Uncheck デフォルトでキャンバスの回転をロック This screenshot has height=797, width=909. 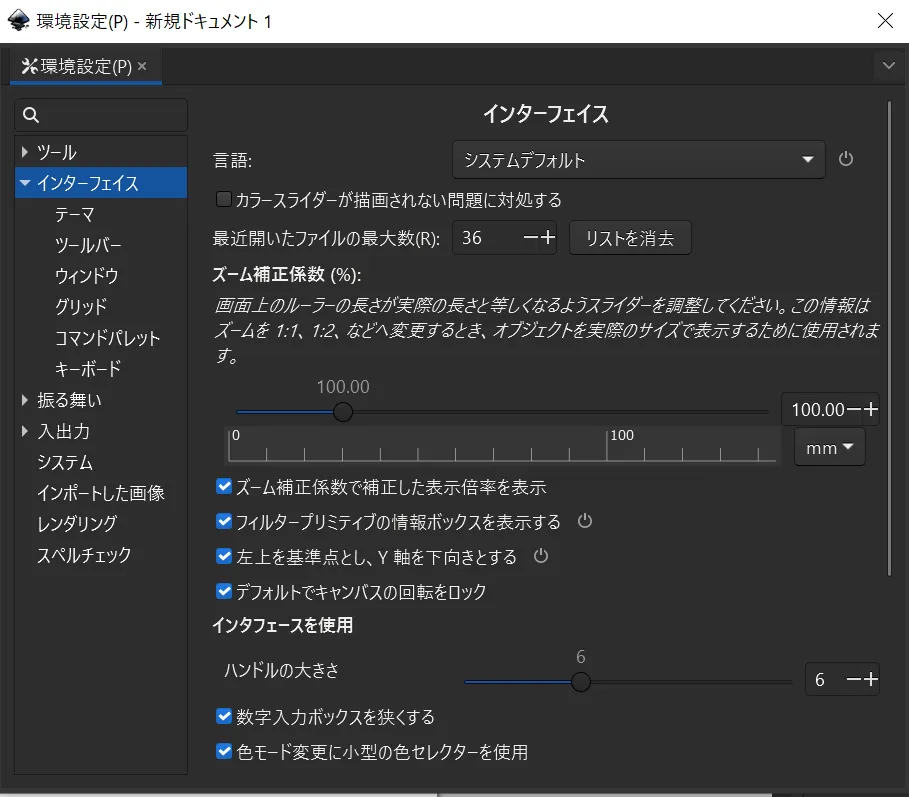(x=224, y=591)
